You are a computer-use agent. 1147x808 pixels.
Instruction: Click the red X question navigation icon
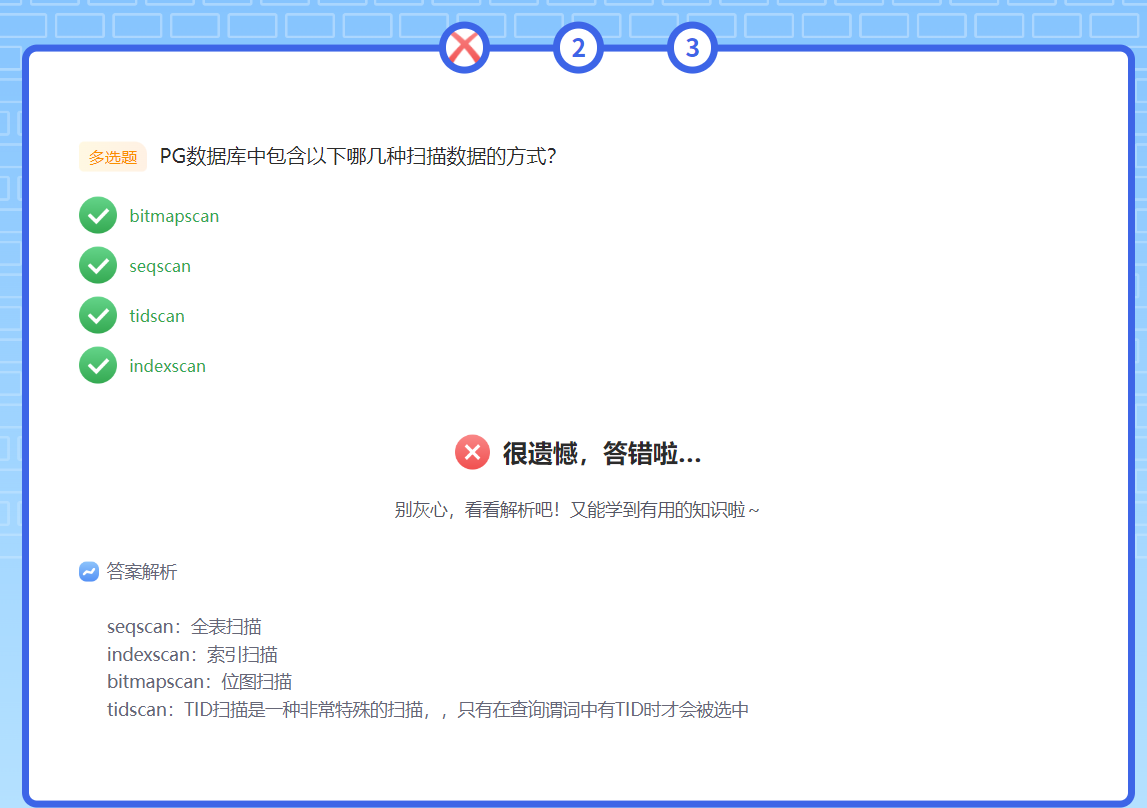463,47
